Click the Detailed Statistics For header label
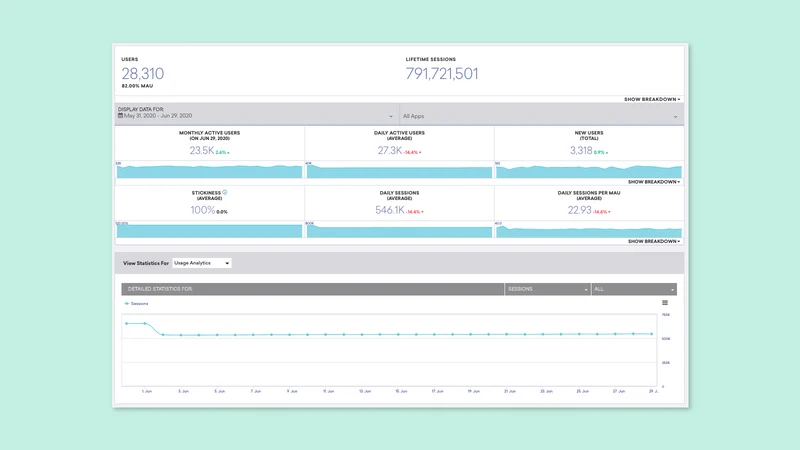The height and width of the screenshot is (450, 800). pyautogui.click(x=160, y=289)
